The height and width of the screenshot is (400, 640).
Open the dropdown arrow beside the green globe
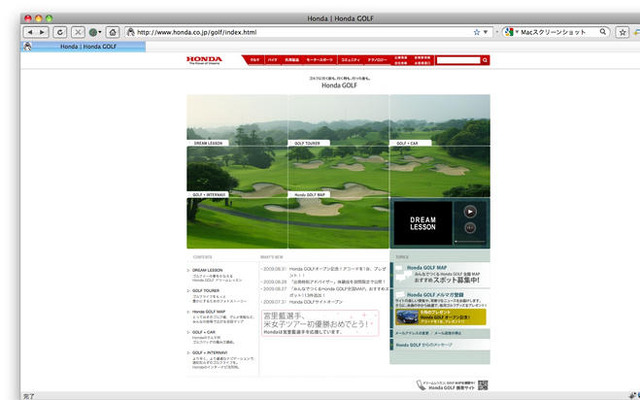(x=100, y=32)
